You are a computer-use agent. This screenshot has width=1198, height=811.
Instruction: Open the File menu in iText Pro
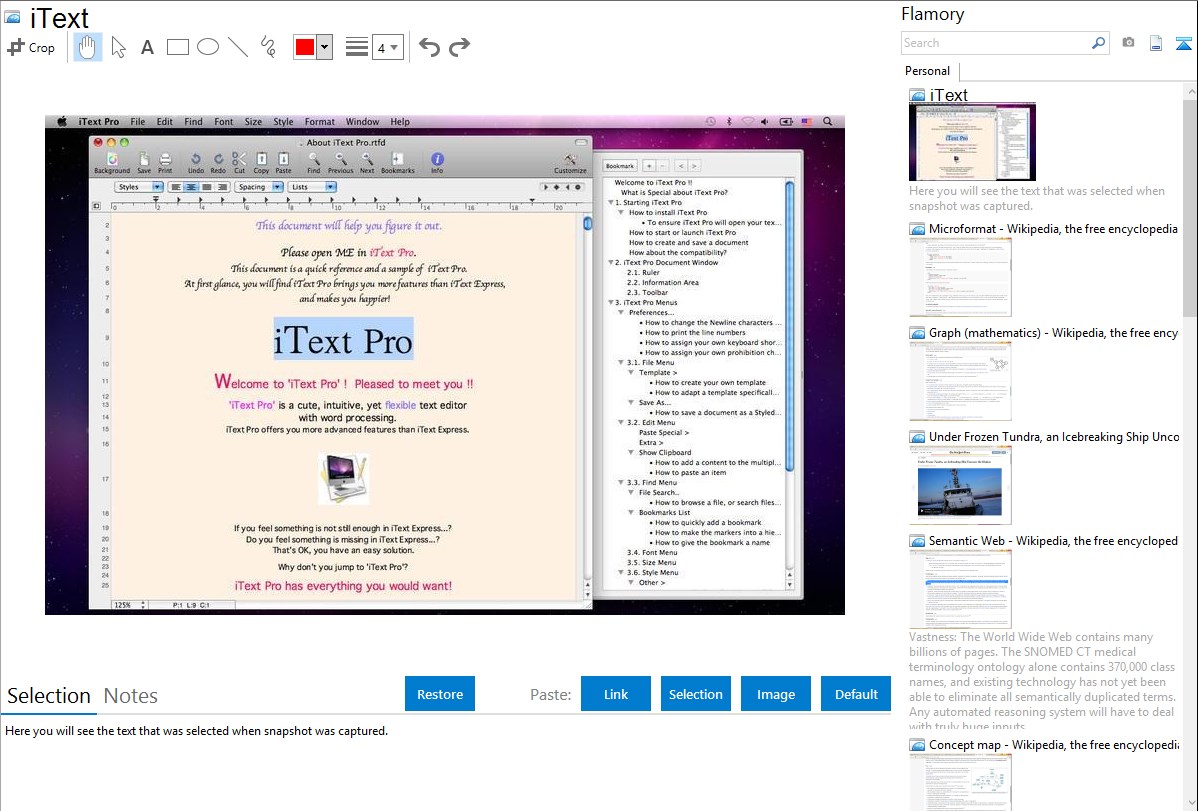coord(138,122)
